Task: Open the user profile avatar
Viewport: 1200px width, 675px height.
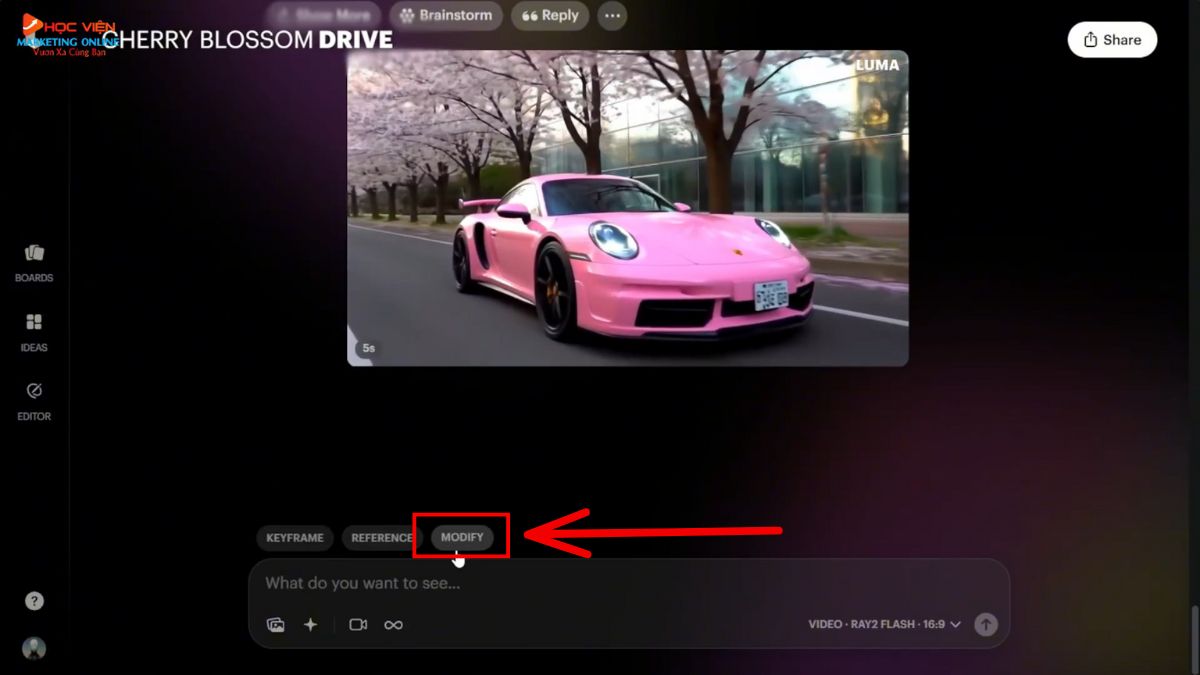Action: pos(34,648)
